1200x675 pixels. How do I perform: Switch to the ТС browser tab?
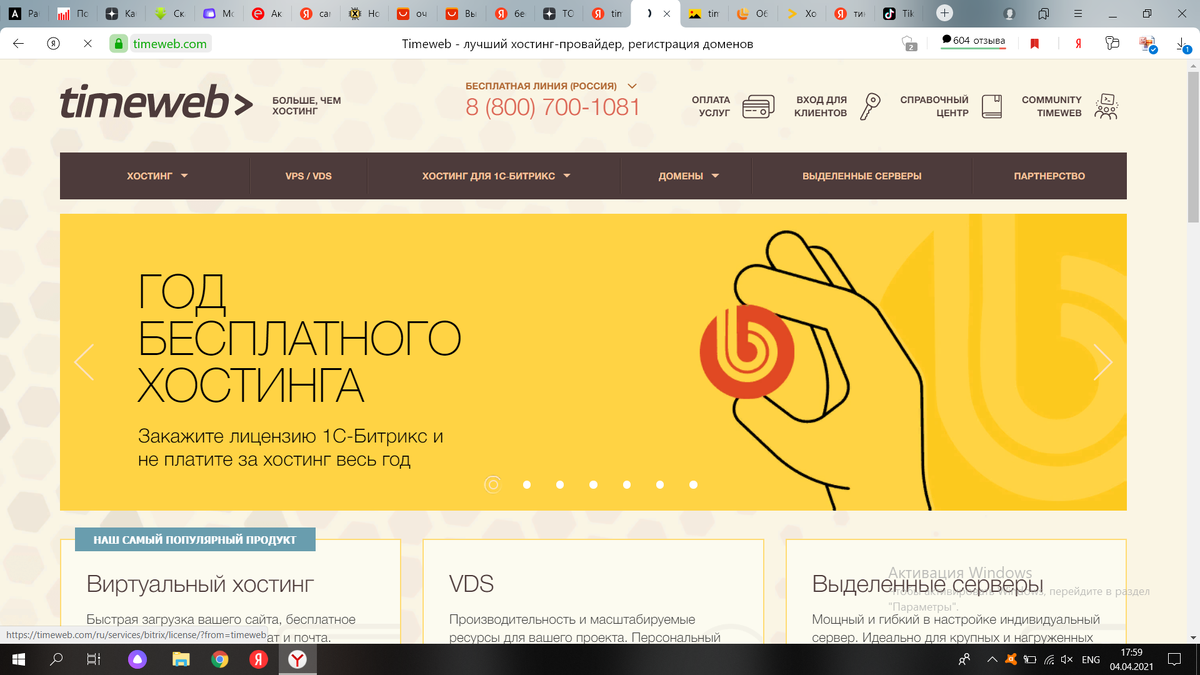[558, 14]
